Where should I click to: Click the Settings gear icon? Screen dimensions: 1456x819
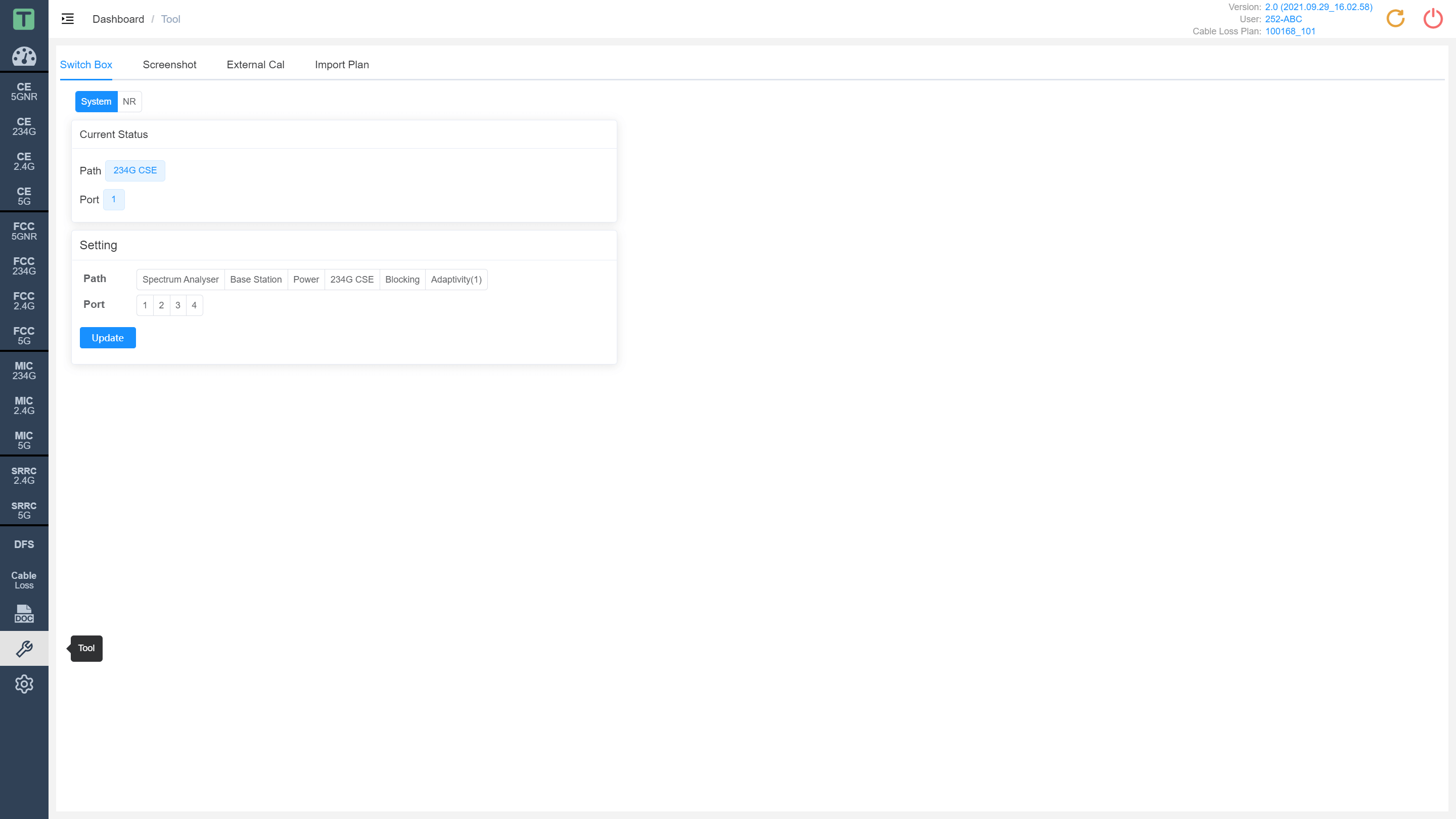point(24,684)
